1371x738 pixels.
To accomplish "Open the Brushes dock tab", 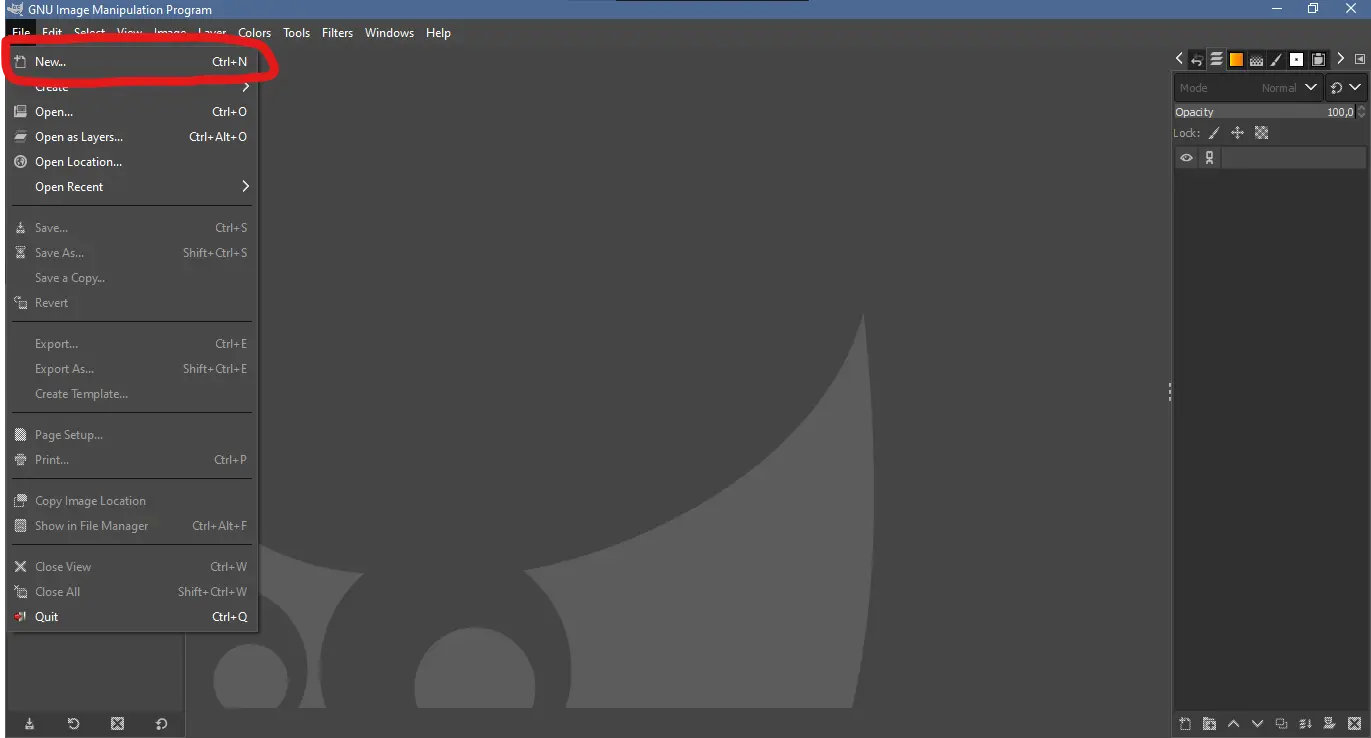I will click(x=1276, y=60).
